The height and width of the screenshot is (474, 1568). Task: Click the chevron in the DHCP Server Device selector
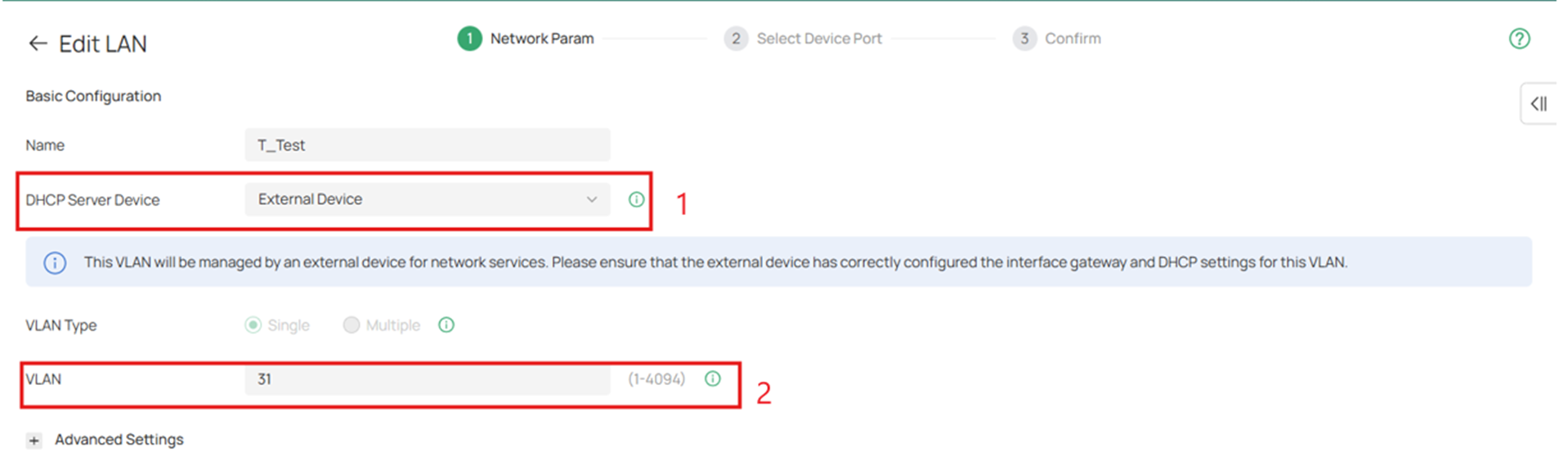click(x=591, y=199)
